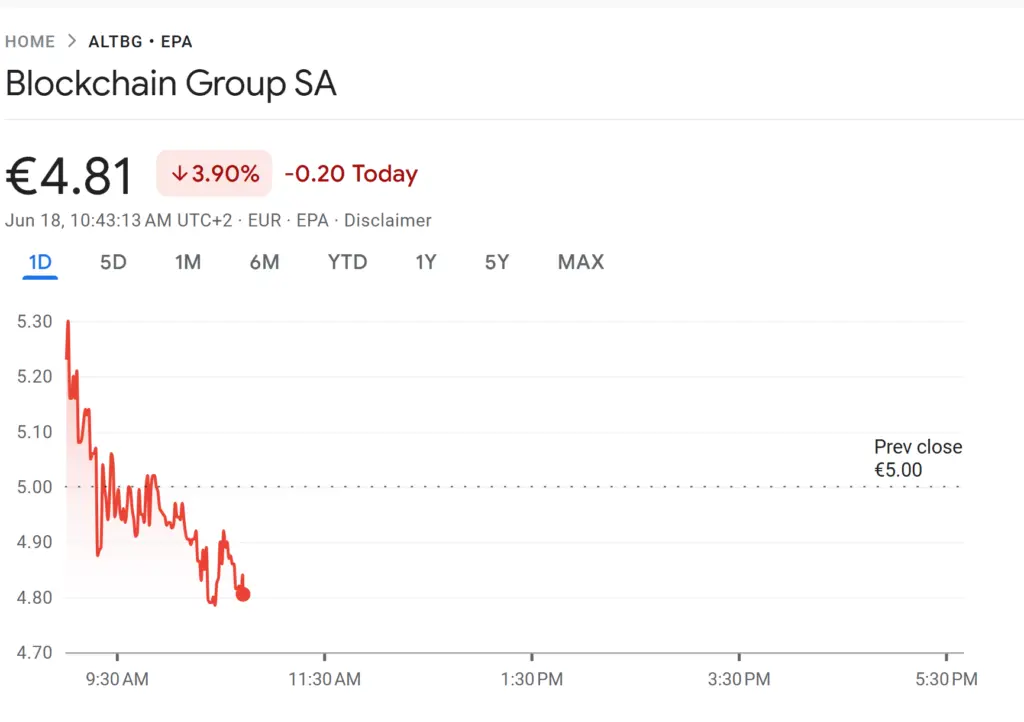View the 5Y chart range
Viewport: 1024px width, 722px height.
tap(497, 262)
